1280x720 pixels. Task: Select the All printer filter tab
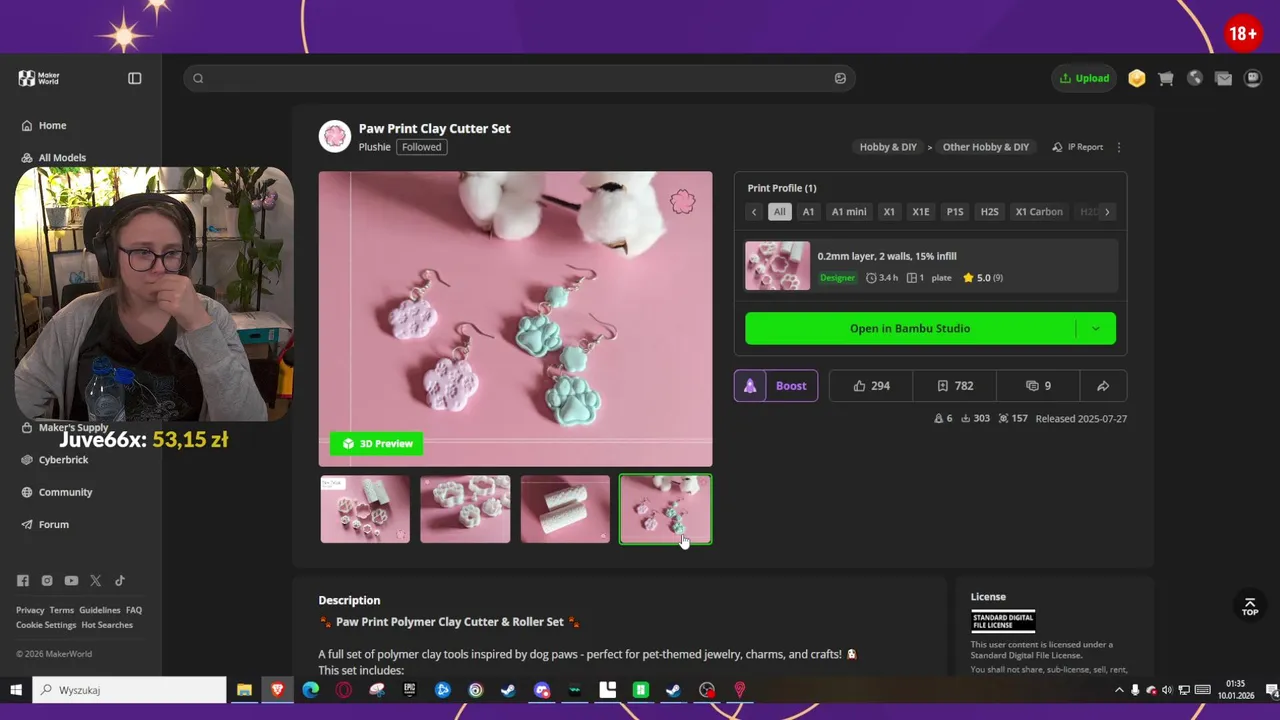click(779, 212)
